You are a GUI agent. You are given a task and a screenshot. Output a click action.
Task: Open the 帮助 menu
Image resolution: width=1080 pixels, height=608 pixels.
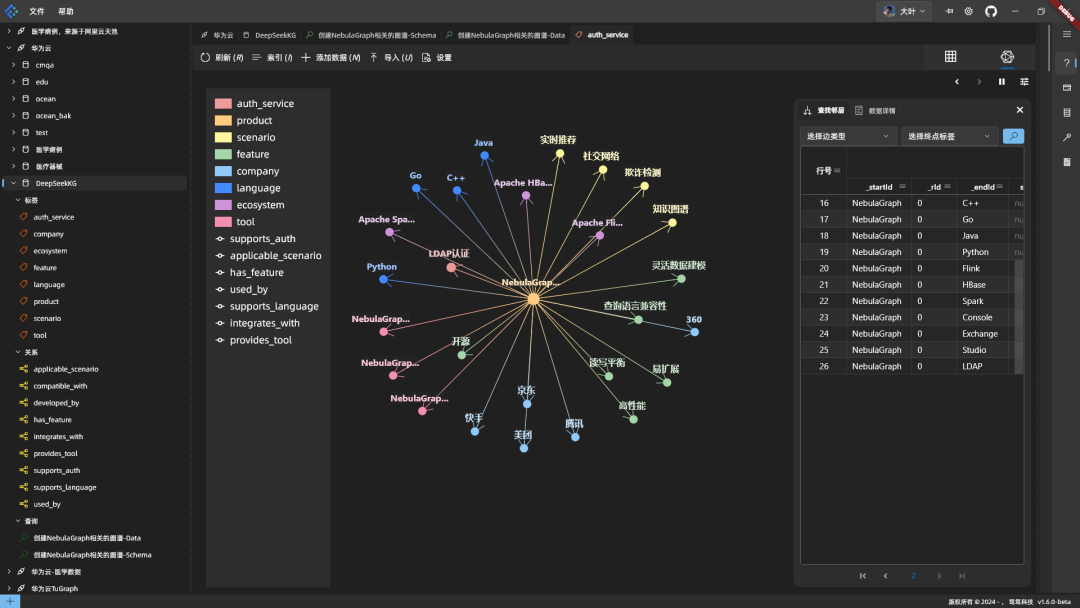(65, 11)
